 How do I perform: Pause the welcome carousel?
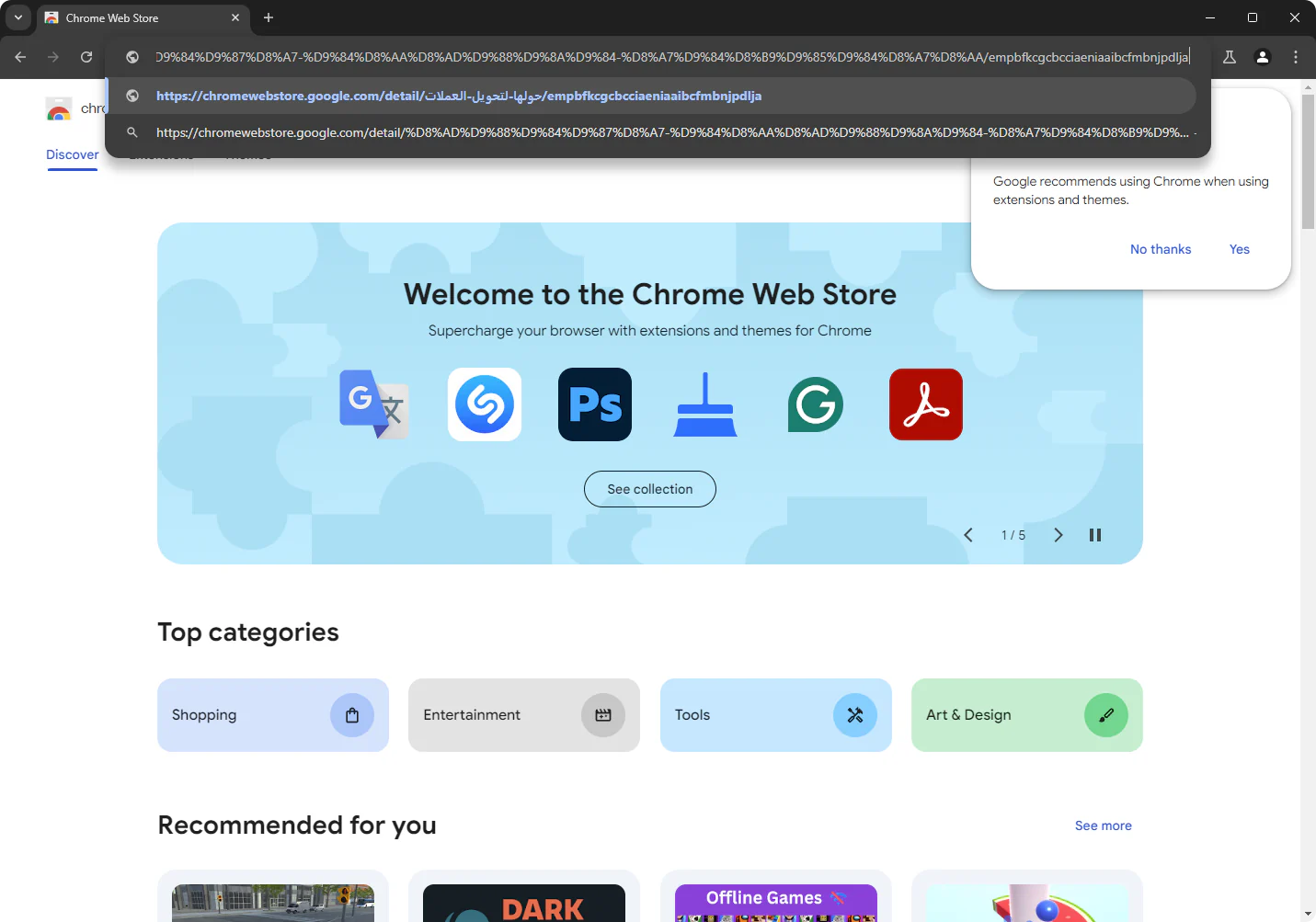coord(1095,535)
